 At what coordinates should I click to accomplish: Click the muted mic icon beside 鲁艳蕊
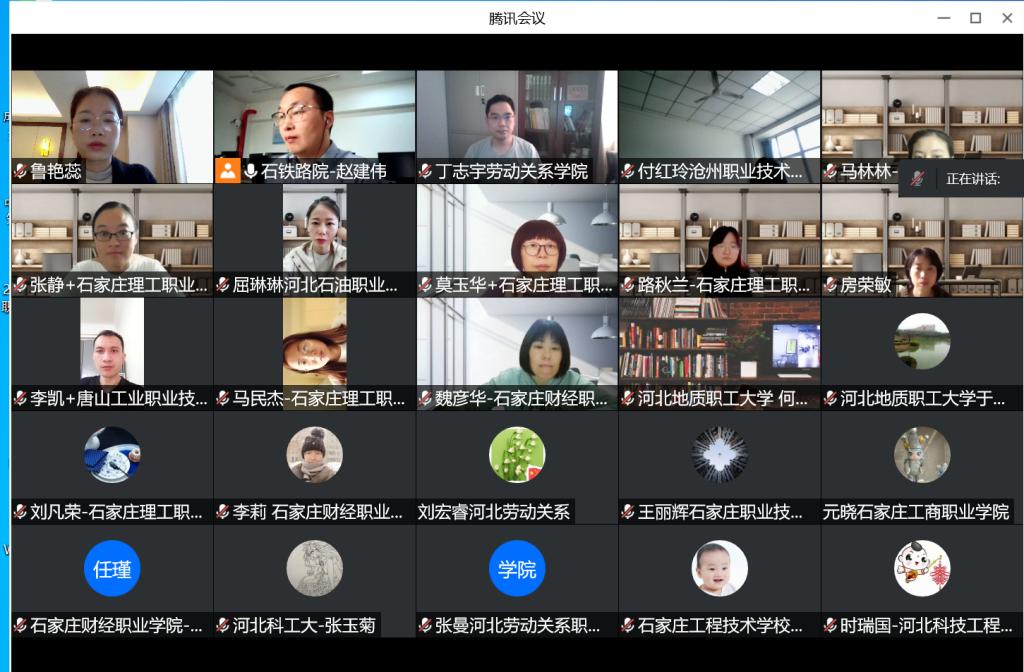coord(20,171)
